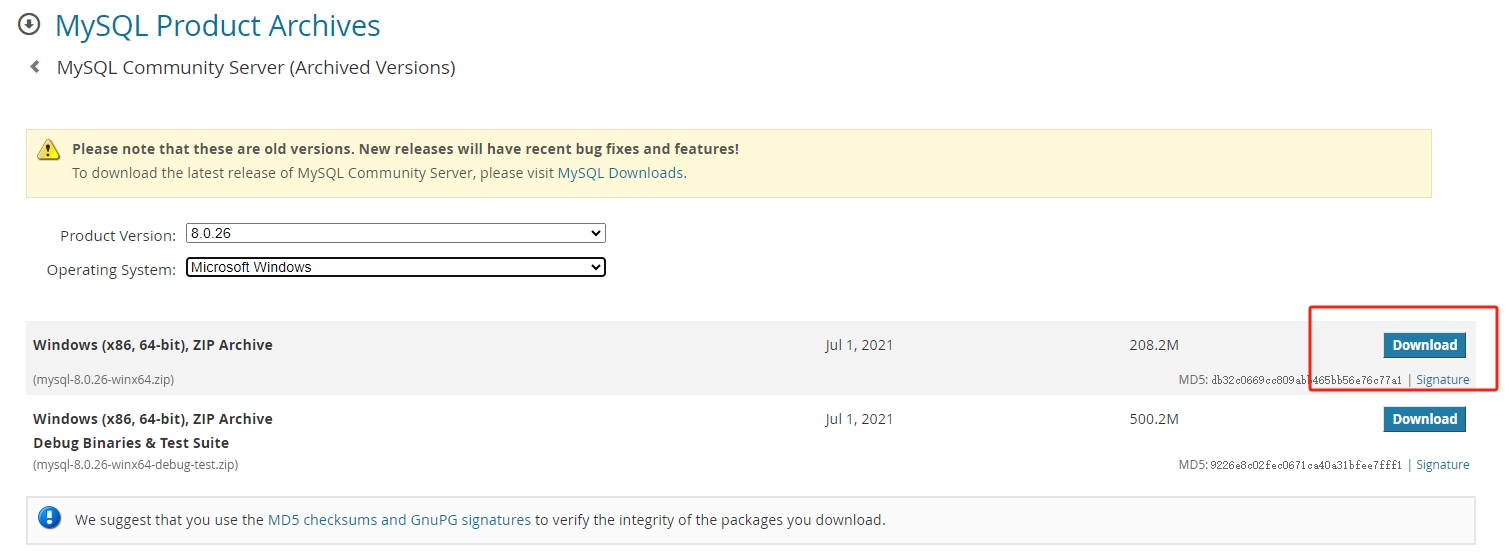
Task: Click the Debug Binaries & Test Suite label
Action: point(131,443)
